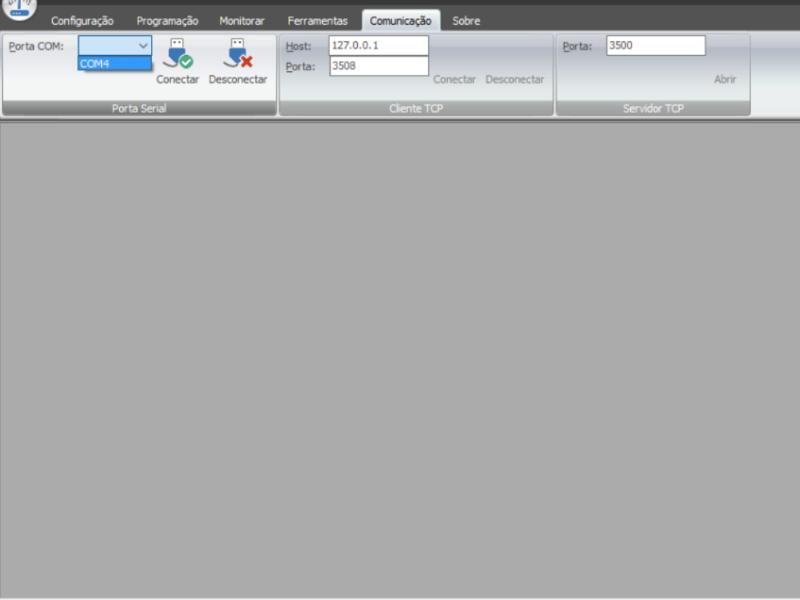Screen dimensions: 800x600
Task: Click the application logo button
Action: coord(21,9)
